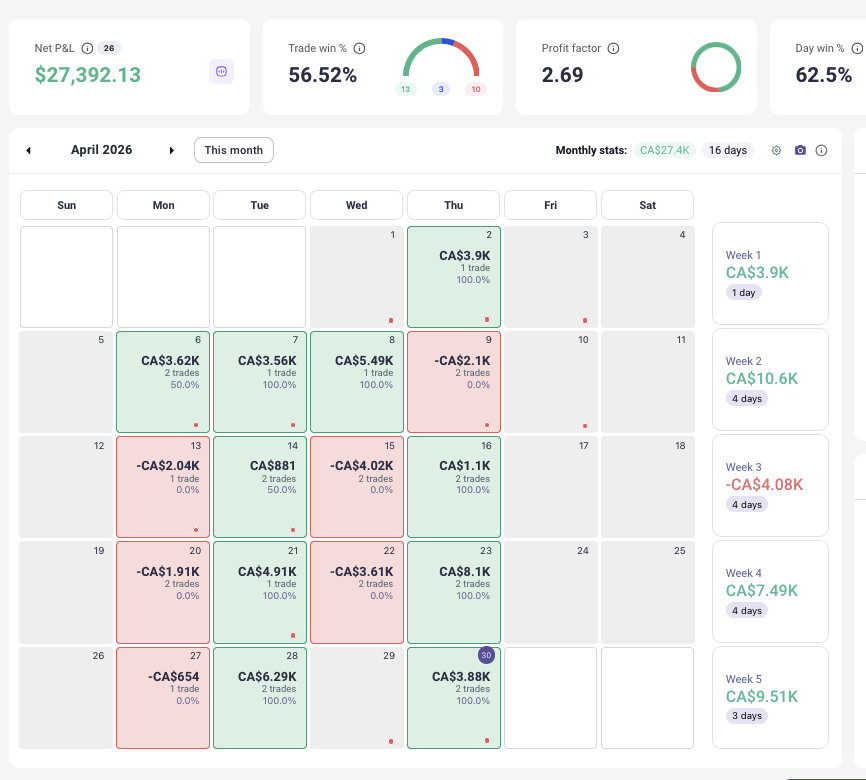
Task: Go to previous month arrow
Action: tap(29, 150)
